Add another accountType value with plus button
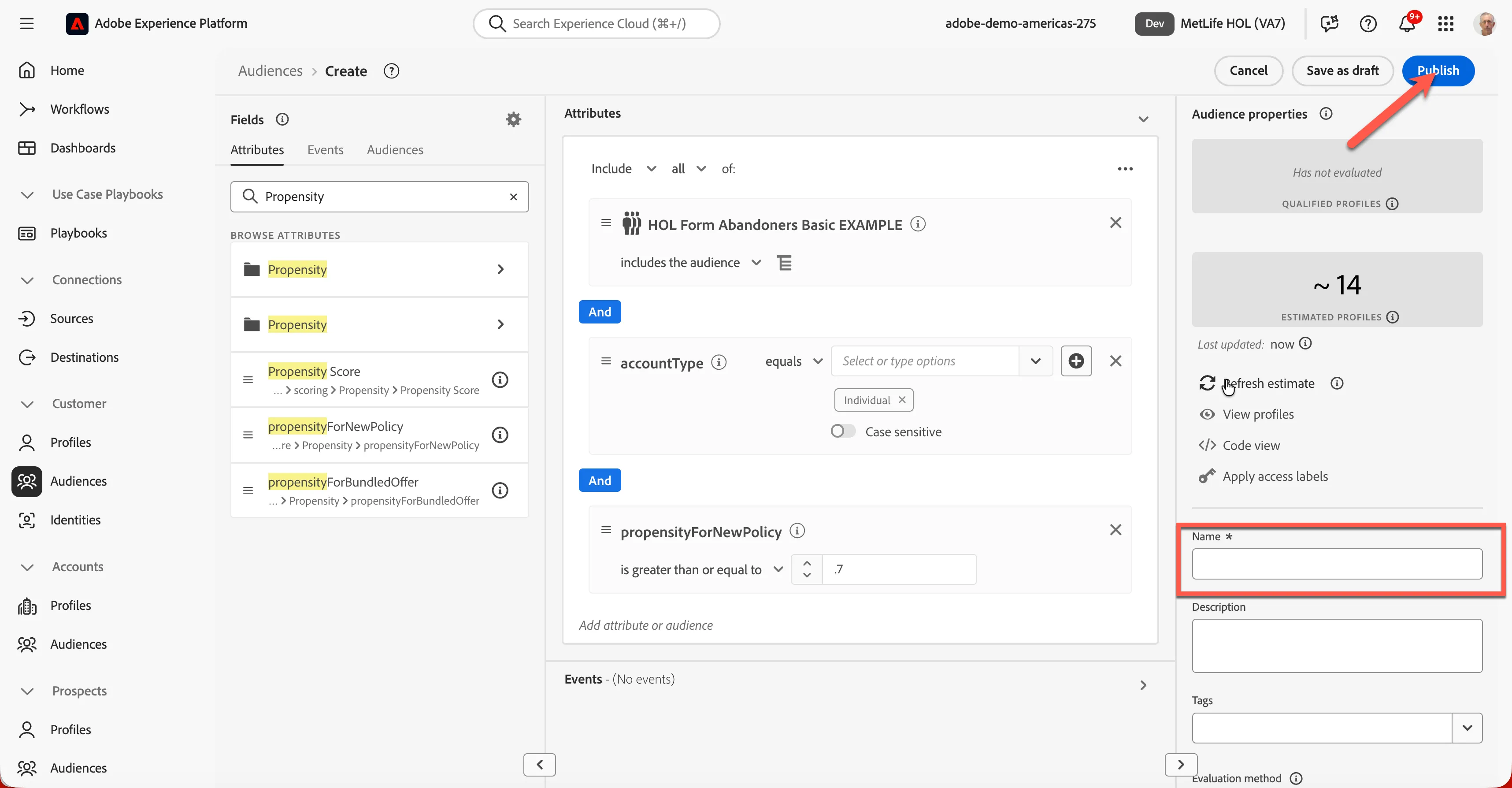The image size is (1512, 788). click(1076, 361)
